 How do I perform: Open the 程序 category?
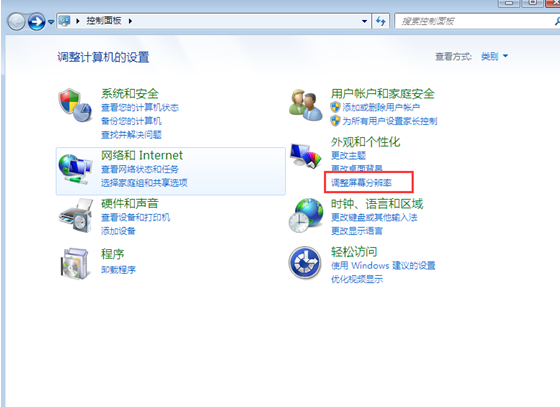tap(112, 254)
